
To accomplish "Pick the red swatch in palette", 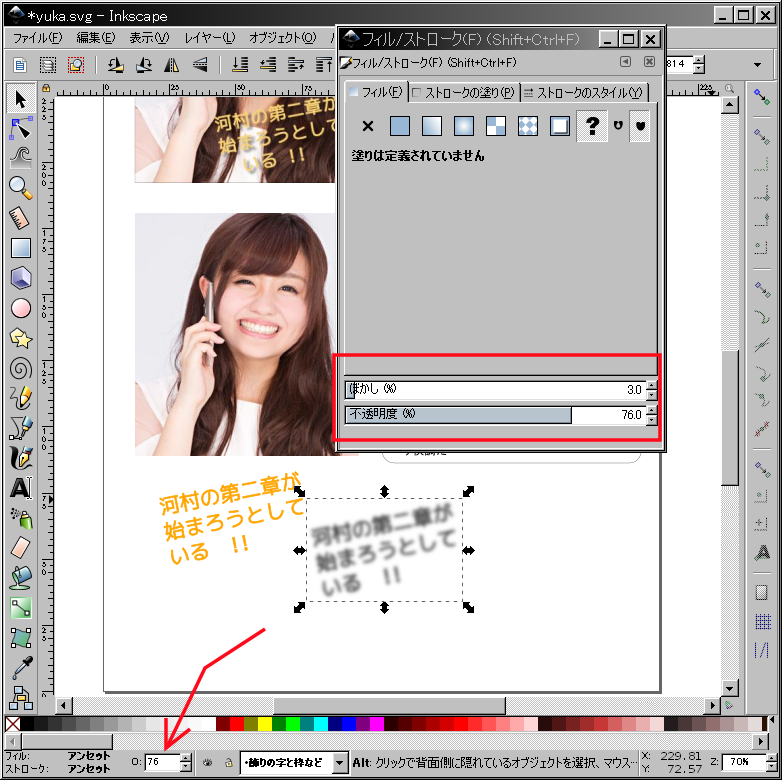I will point(236,723).
